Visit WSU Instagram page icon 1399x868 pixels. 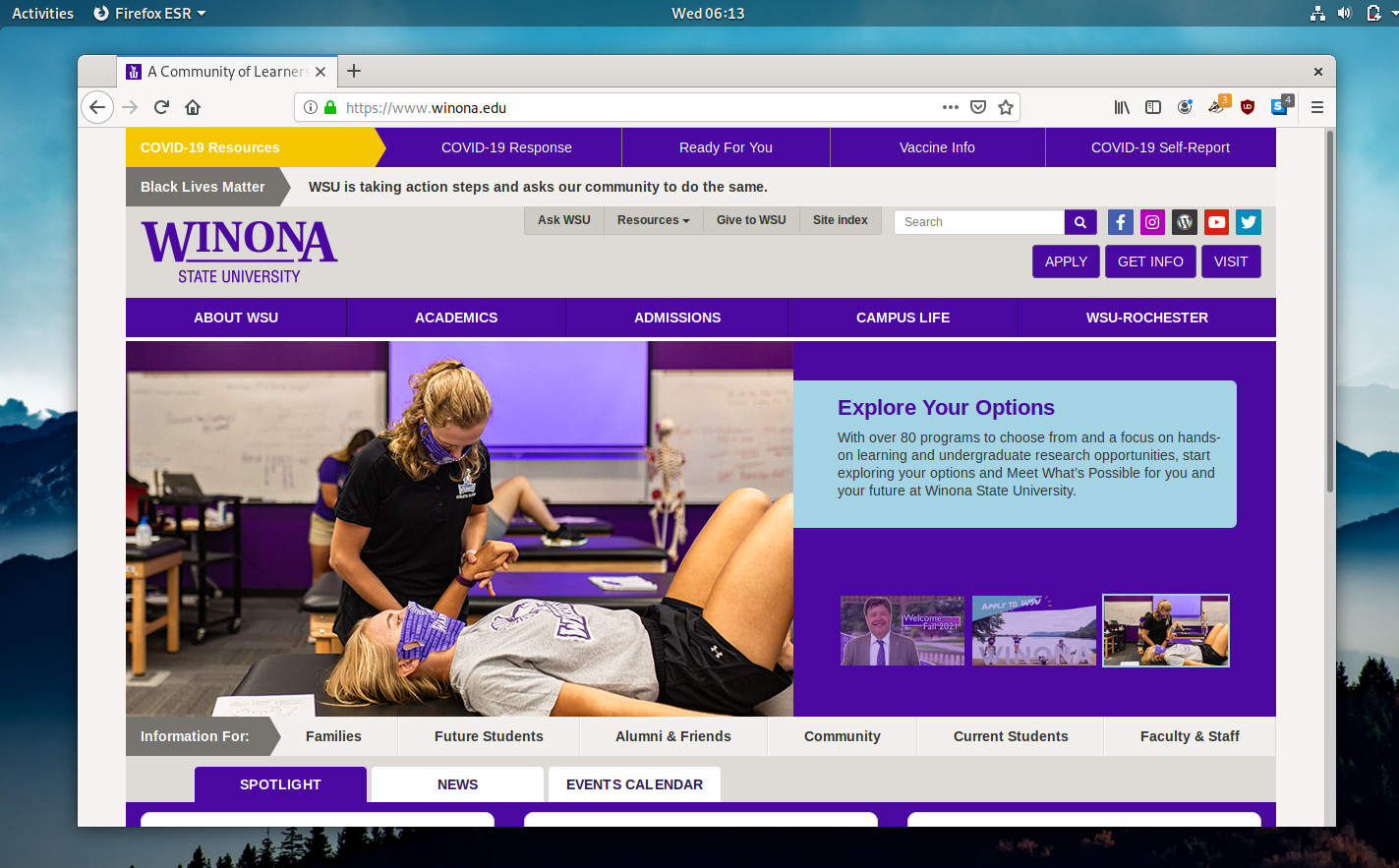(1152, 222)
